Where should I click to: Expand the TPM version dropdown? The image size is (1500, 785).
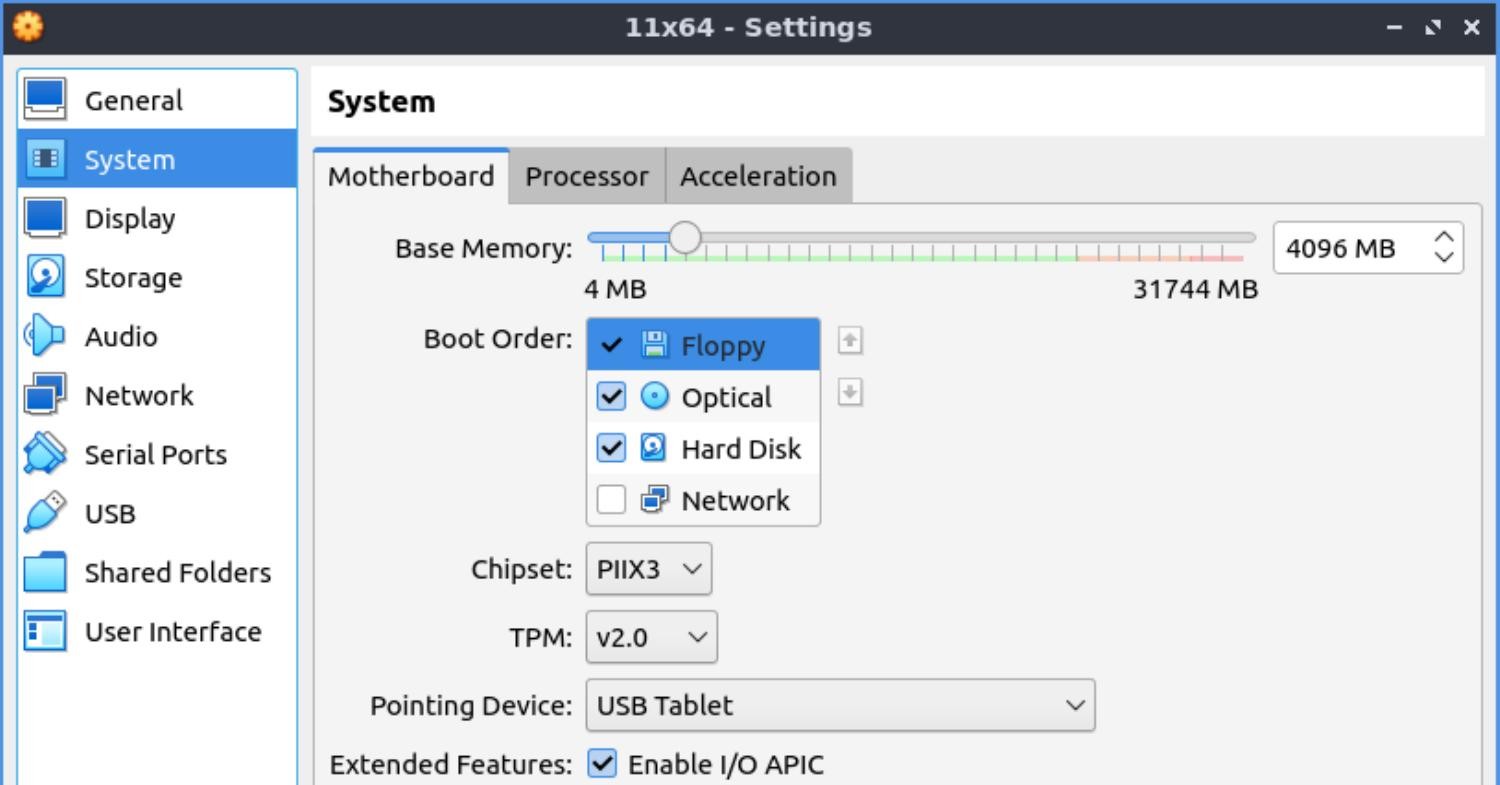pos(651,637)
